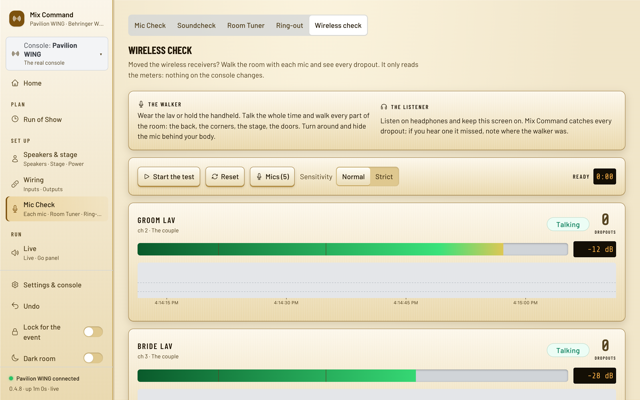Image resolution: width=640 pixels, height=400 pixels.
Task: Click the Wiring cable icon
Action: [x=15, y=184]
